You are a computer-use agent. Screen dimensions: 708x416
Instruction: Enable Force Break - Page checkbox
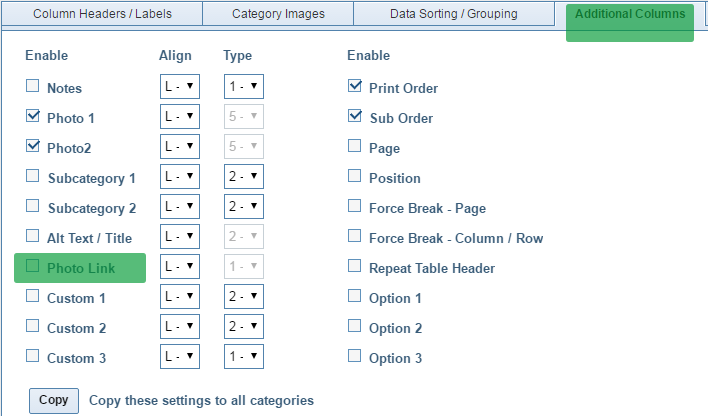[355, 207]
